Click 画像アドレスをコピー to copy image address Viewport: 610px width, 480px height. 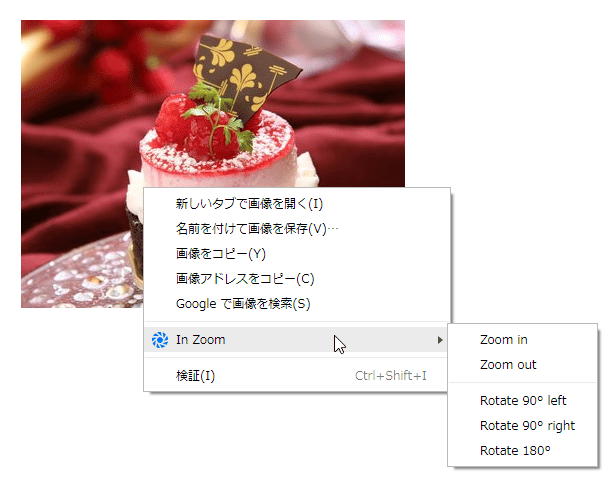coord(245,279)
